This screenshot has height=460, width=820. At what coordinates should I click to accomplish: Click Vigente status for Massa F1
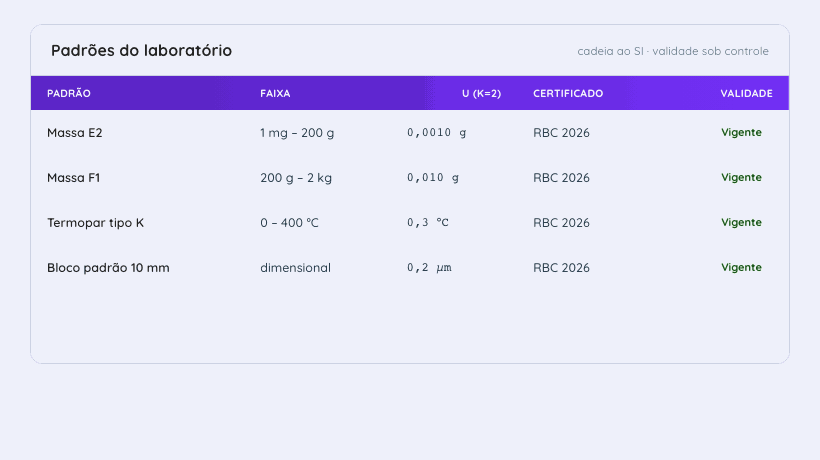coord(741,178)
